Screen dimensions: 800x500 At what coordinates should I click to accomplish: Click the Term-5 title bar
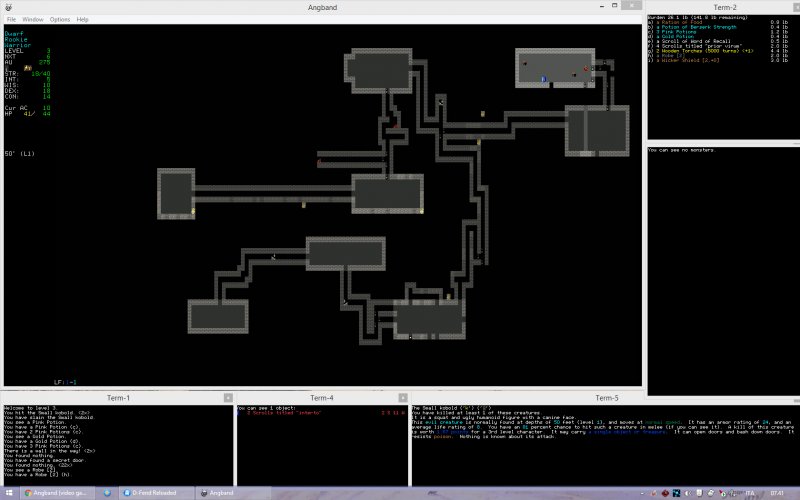tap(606, 397)
